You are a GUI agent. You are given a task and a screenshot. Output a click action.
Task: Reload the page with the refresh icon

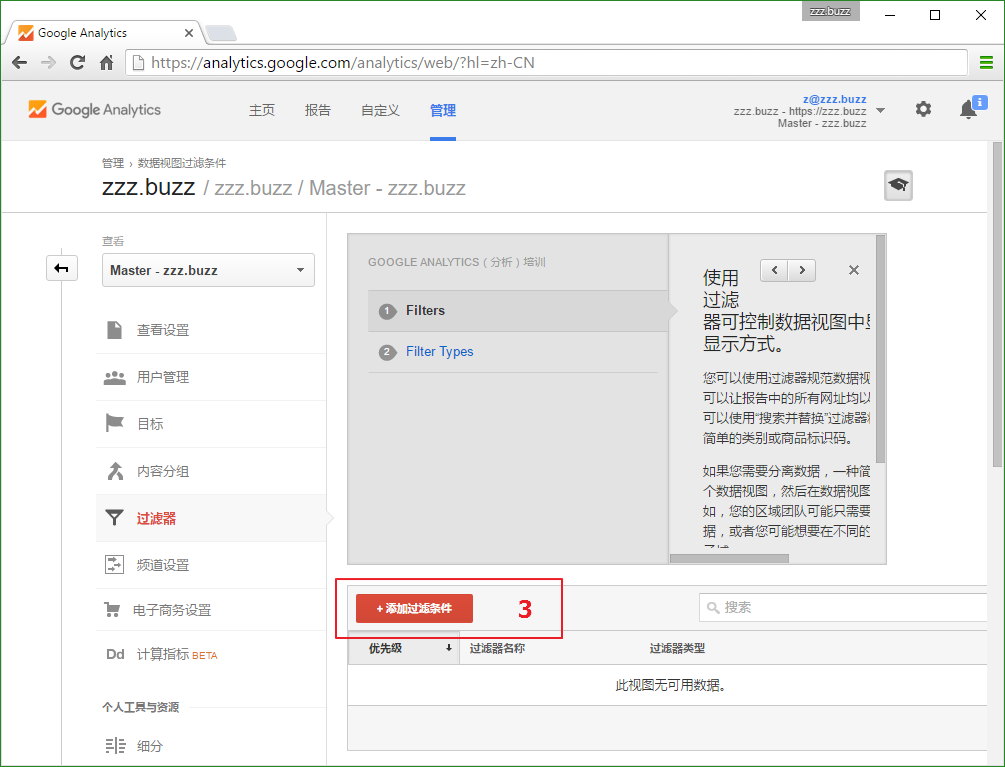[78, 63]
